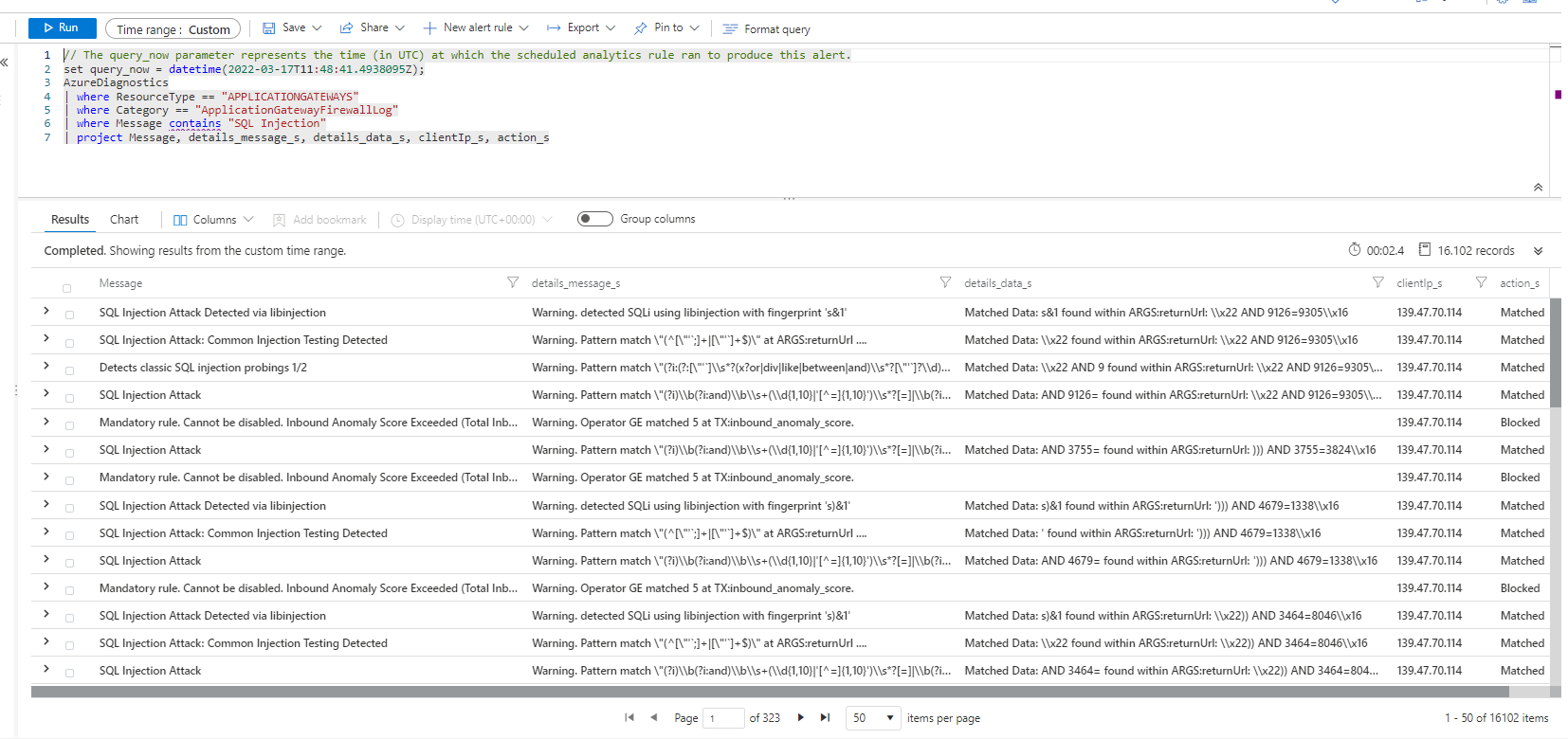
Task: Select the Results tab
Action: tap(70, 220)
